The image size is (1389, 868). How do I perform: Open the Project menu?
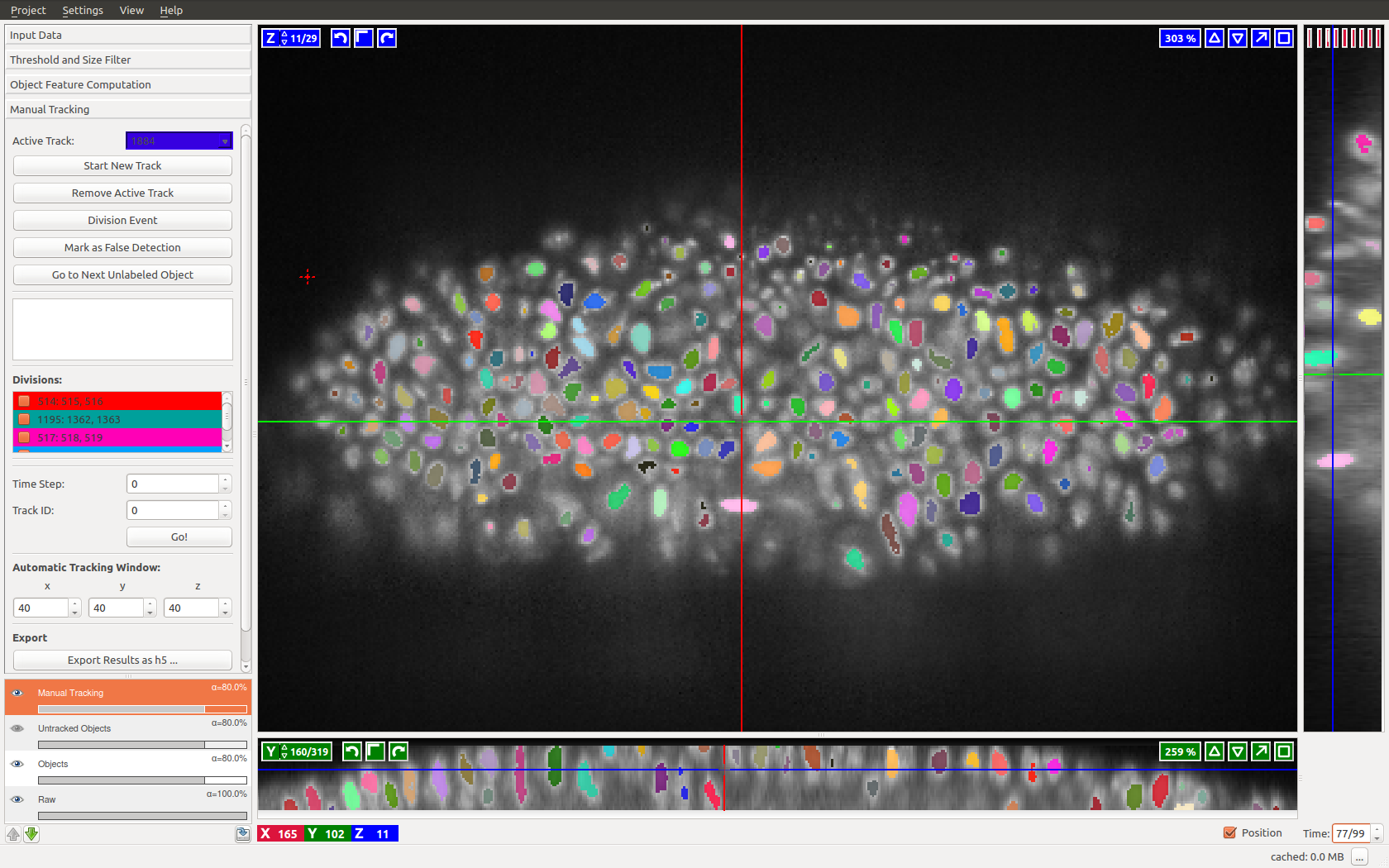pyautogui.click(x=28, y=10)
